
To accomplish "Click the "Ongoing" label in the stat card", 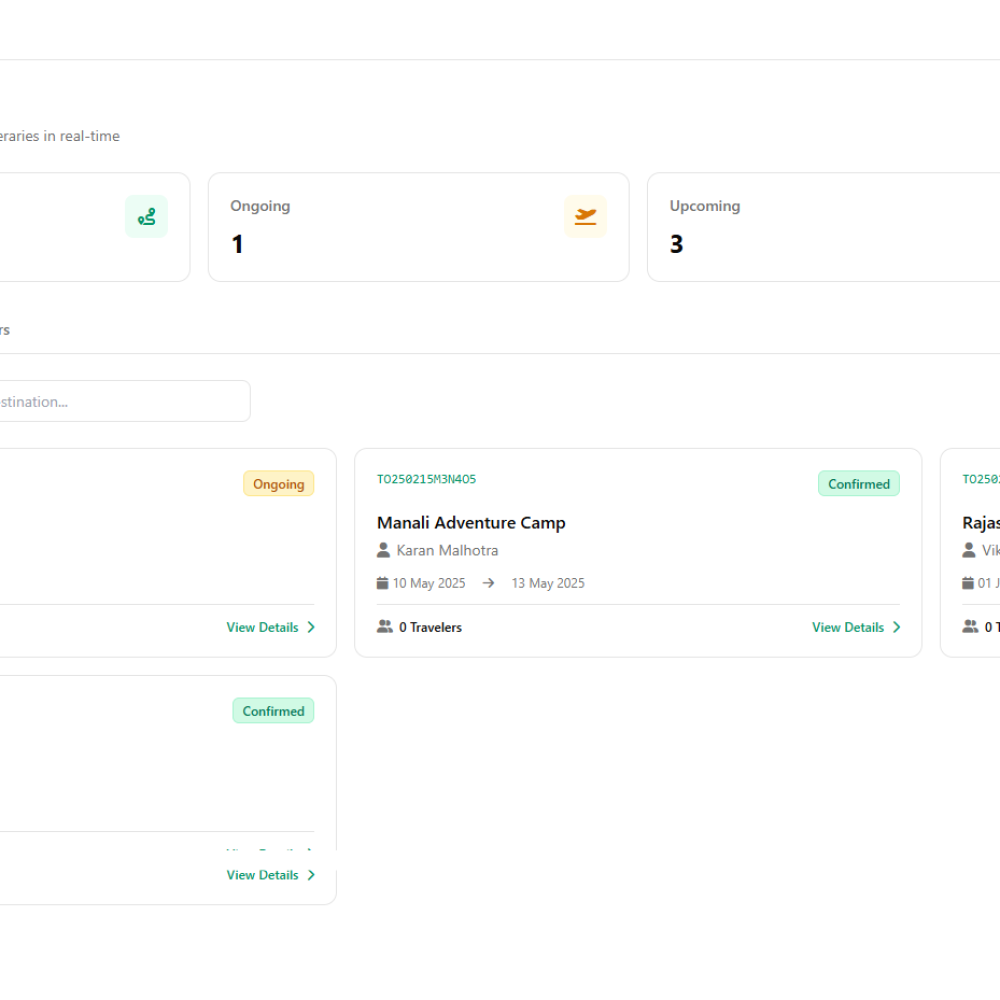I will (260, 206).
